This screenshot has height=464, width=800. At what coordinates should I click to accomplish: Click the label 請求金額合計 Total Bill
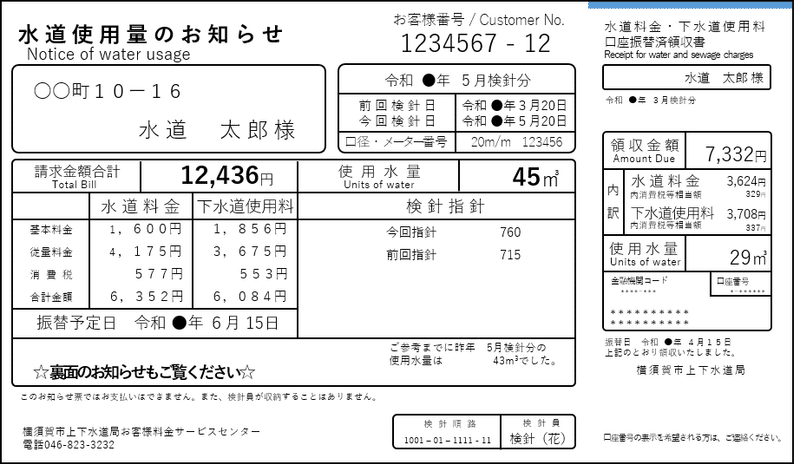pyautogui.click(x=77, y=177)
